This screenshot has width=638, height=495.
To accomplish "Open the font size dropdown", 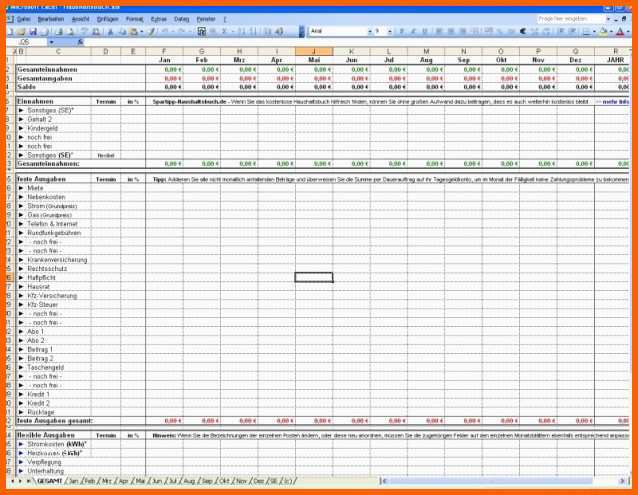I will (x=390, y=31).
